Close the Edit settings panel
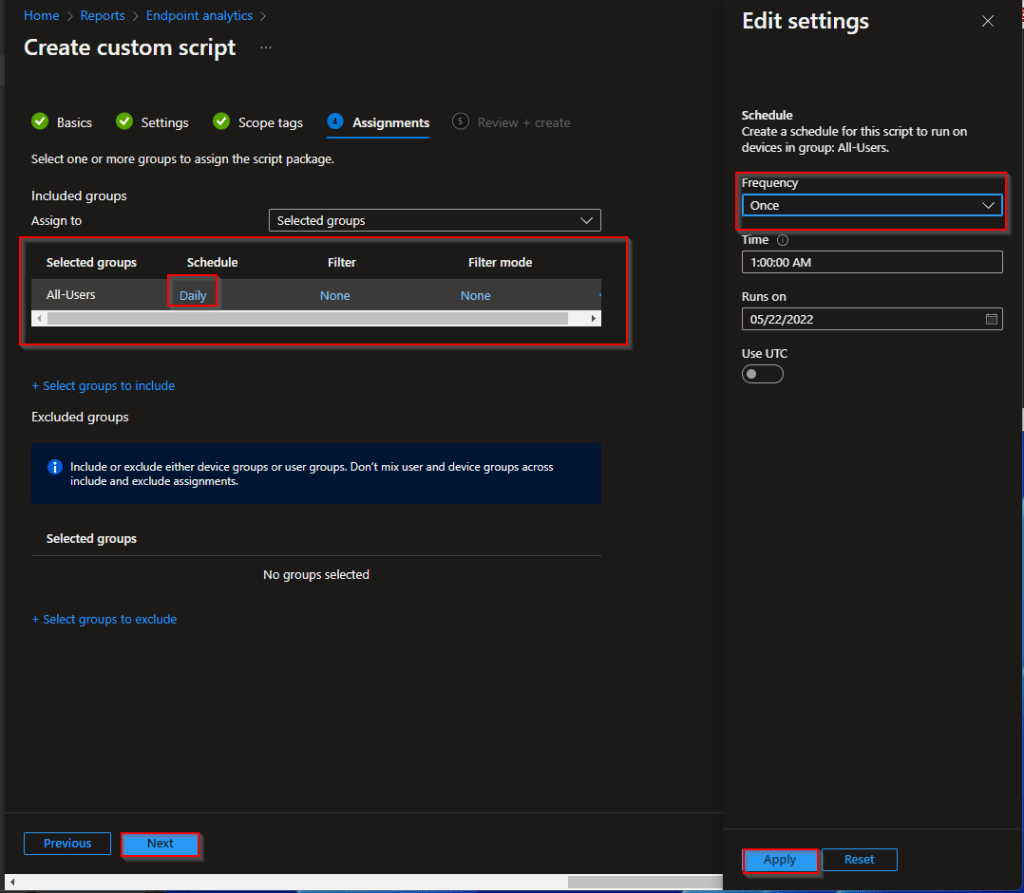The width and height of the screenshot is (1024, 893). [x=988, y=21]
